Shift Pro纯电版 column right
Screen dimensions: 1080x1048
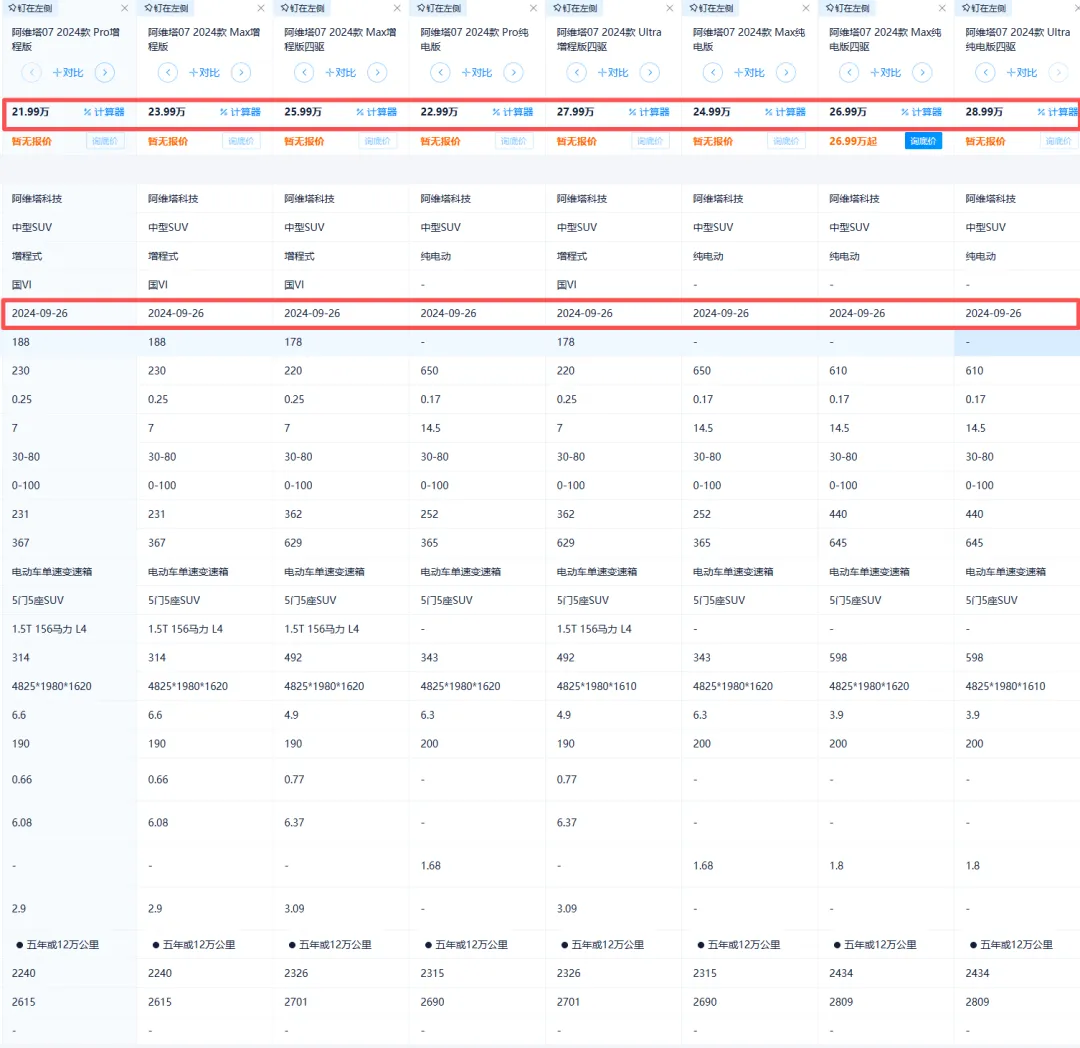coord(514,72)
